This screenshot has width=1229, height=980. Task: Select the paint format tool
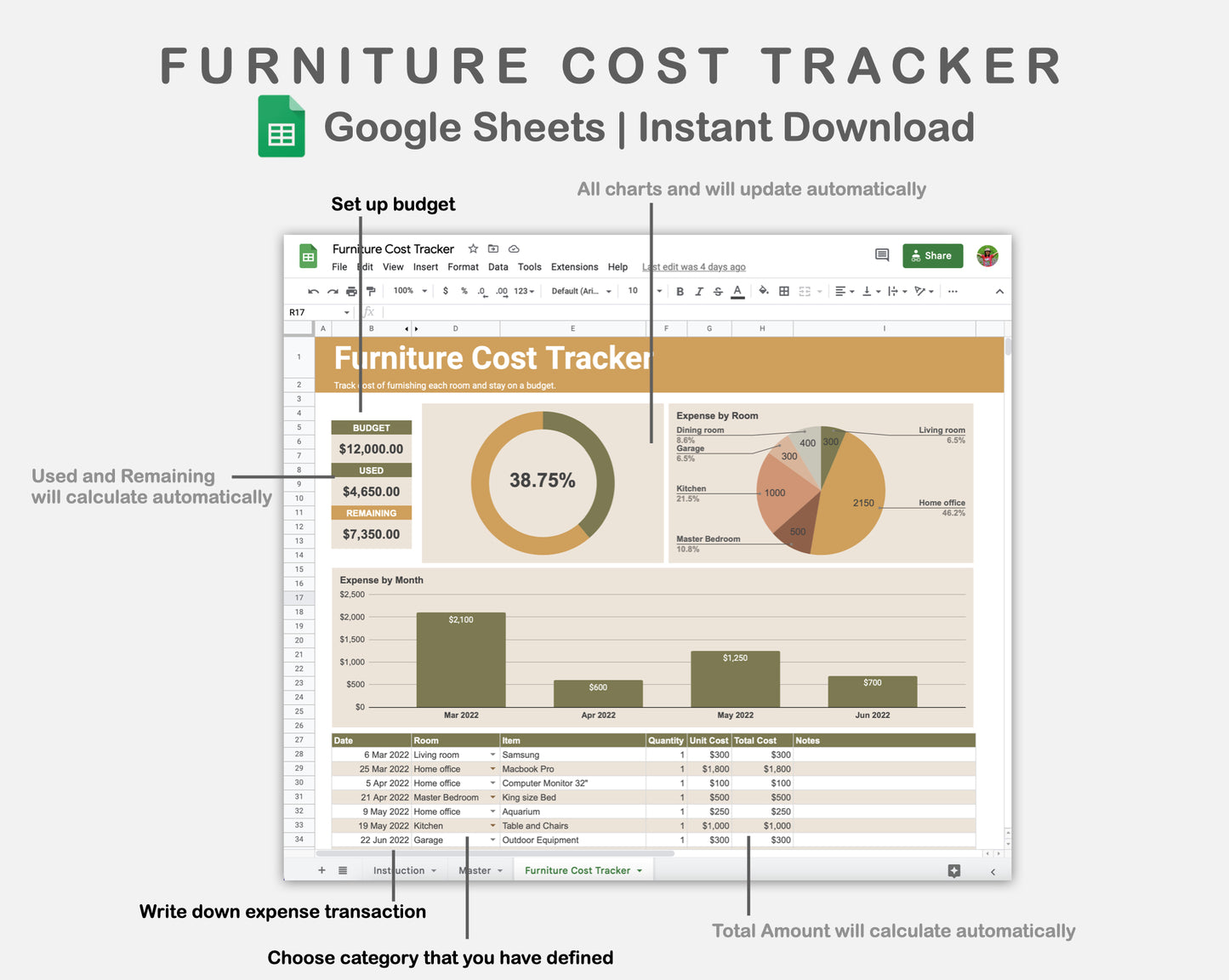pyautogui.click(x=371, y=291)
